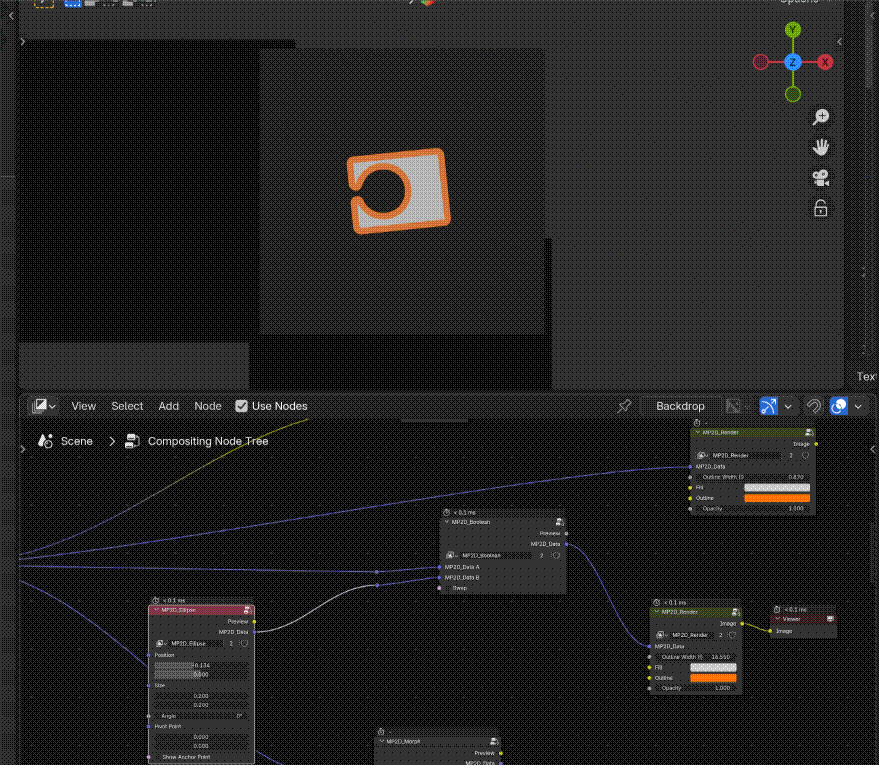Expand the viewport sidebar arrow at top right
Viewport: 879px width, 765px height.
tap(839, 41)
